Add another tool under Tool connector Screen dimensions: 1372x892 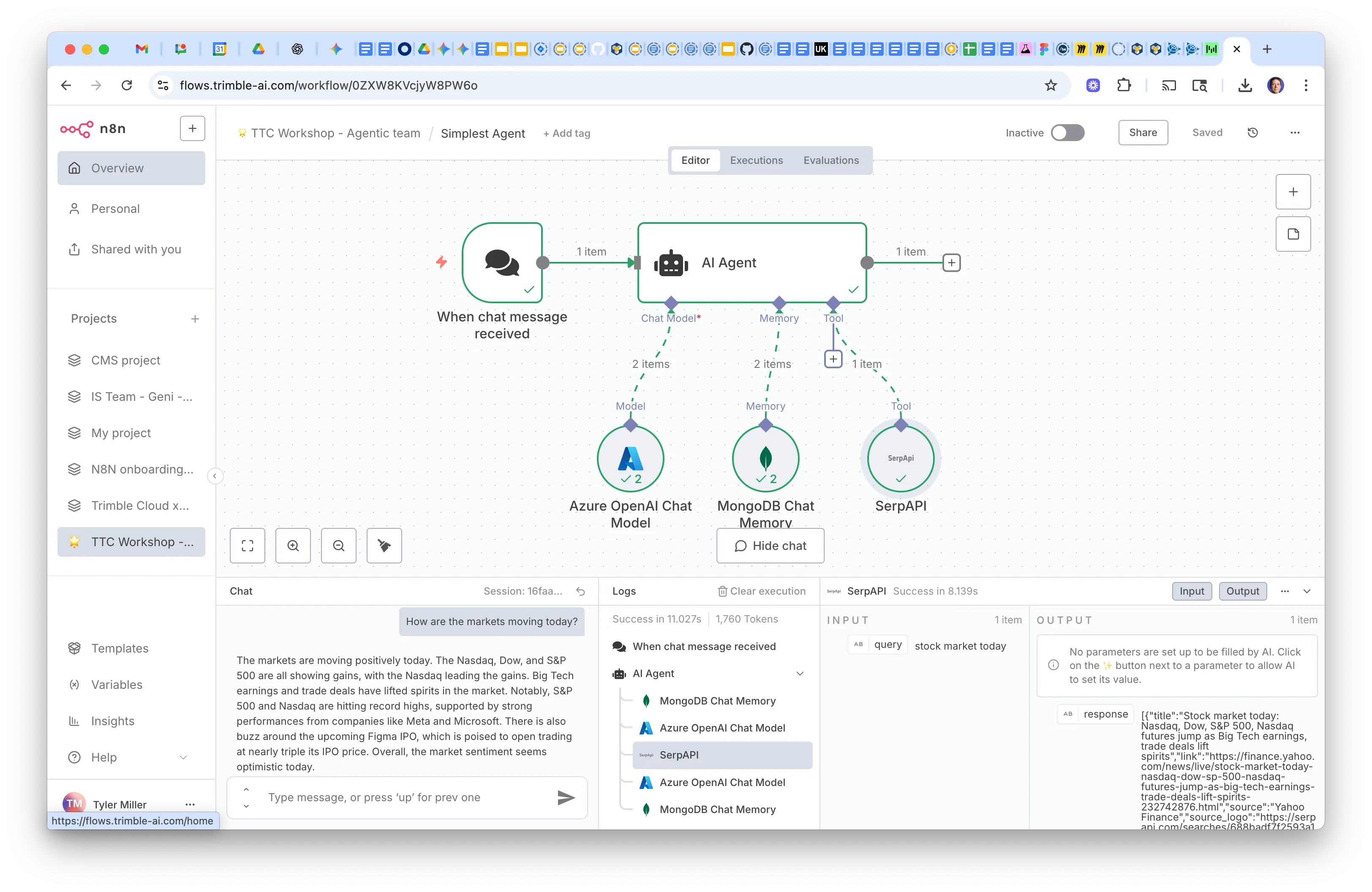833,359
